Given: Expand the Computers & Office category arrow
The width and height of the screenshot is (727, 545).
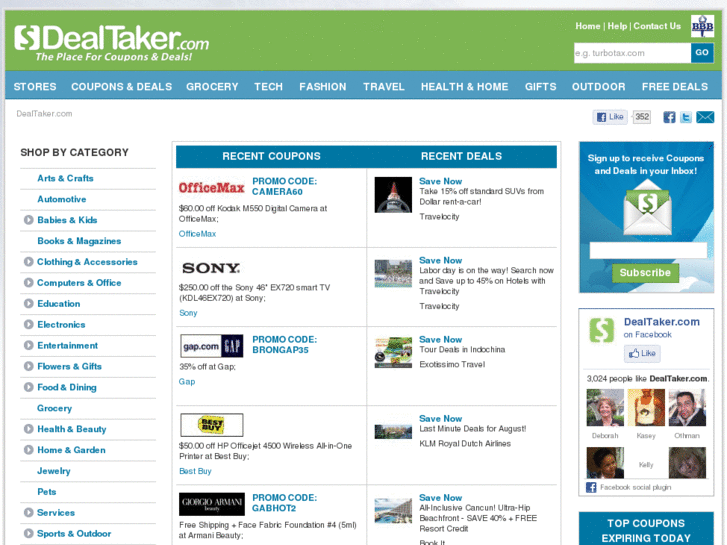Looking at the screenshot, I should pos(29,282).
